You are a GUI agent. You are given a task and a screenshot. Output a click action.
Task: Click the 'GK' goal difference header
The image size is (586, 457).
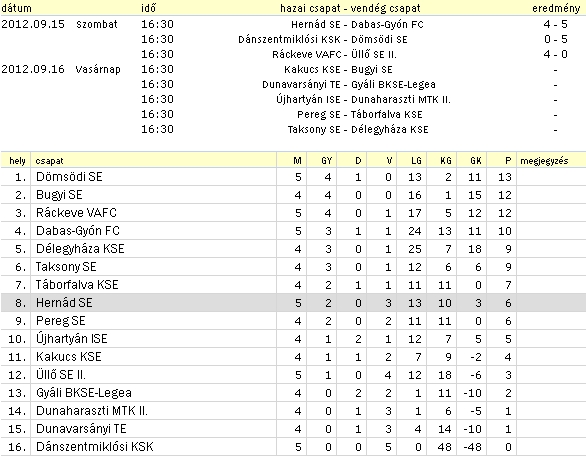[x=476, y=161]
